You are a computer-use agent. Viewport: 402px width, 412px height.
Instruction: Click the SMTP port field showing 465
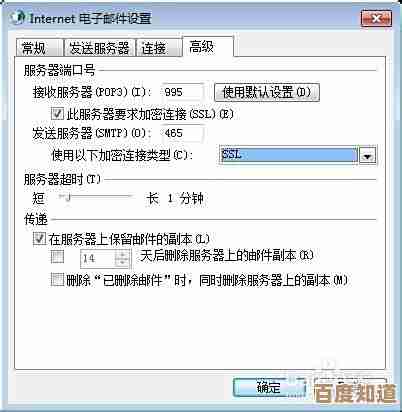(182, 133)
